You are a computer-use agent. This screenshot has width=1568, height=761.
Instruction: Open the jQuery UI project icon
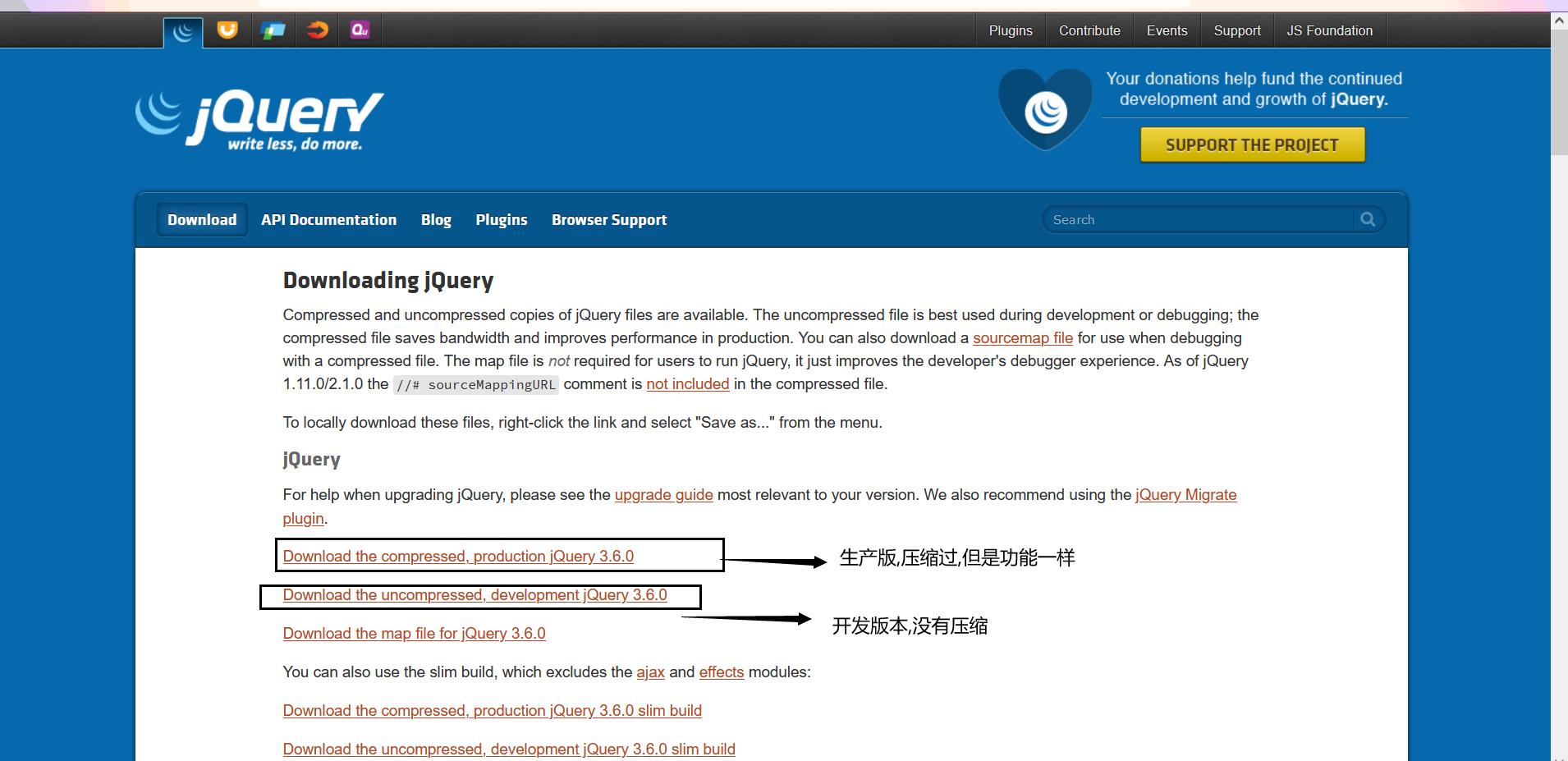point(227,30)
